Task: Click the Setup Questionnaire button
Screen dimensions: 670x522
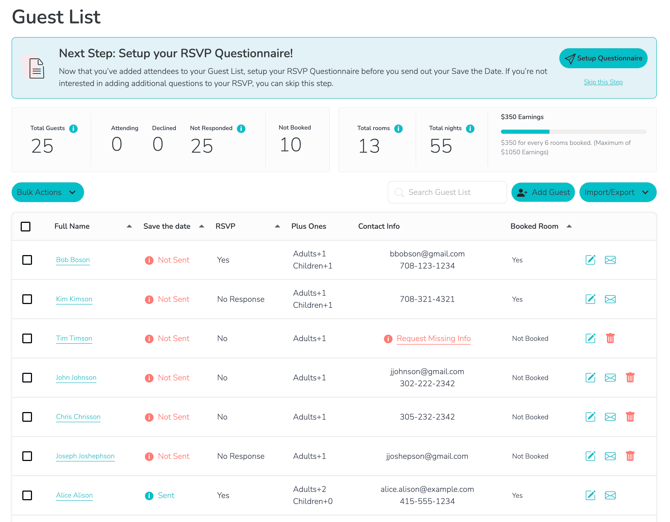Action: [603, 59]
